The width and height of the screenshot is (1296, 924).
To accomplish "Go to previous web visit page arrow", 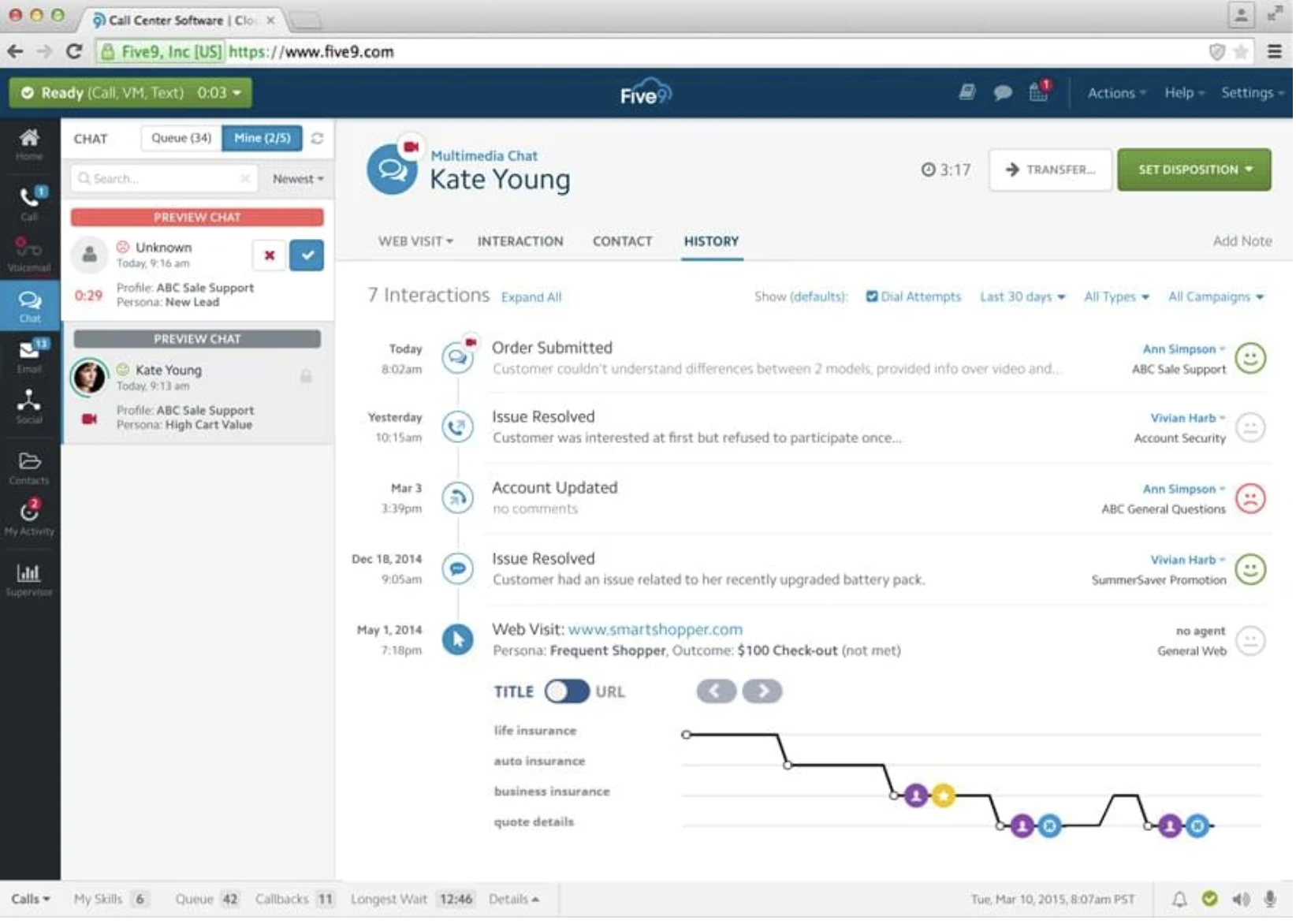I will tap(716, 692).
